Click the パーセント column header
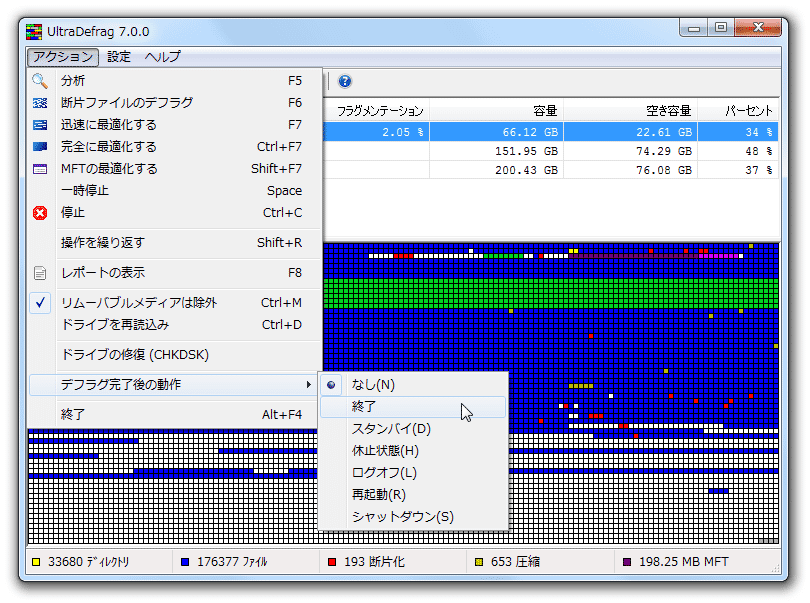 pos(738,111)
